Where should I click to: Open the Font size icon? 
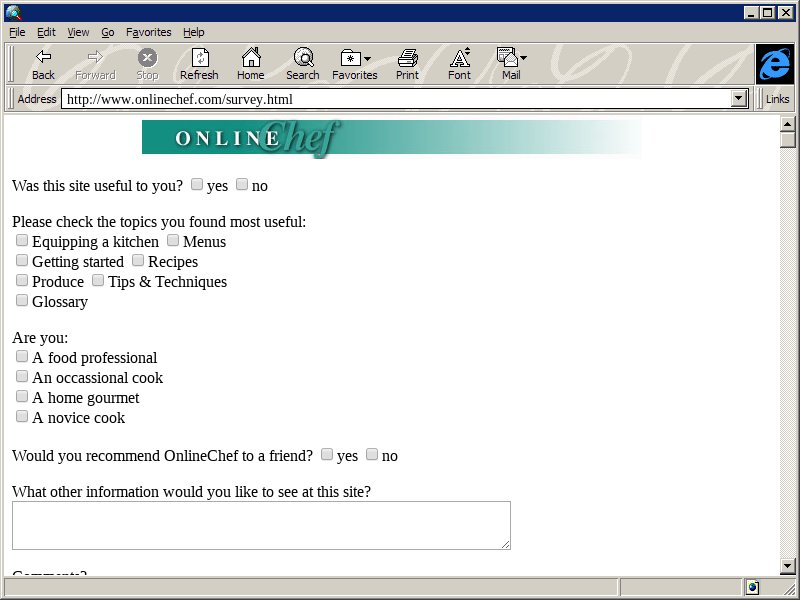coord(459,64)
